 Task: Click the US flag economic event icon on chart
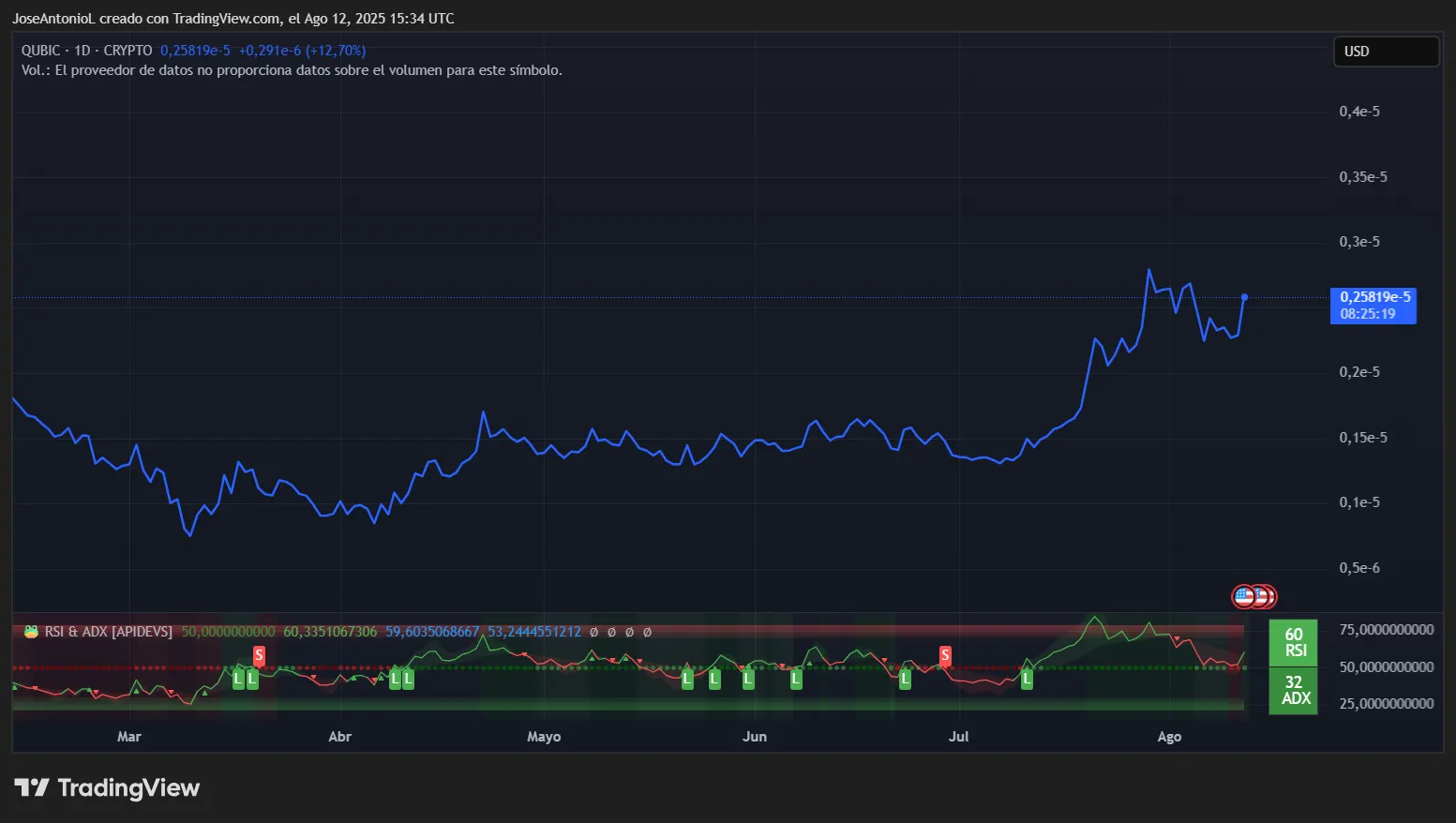1243,596
